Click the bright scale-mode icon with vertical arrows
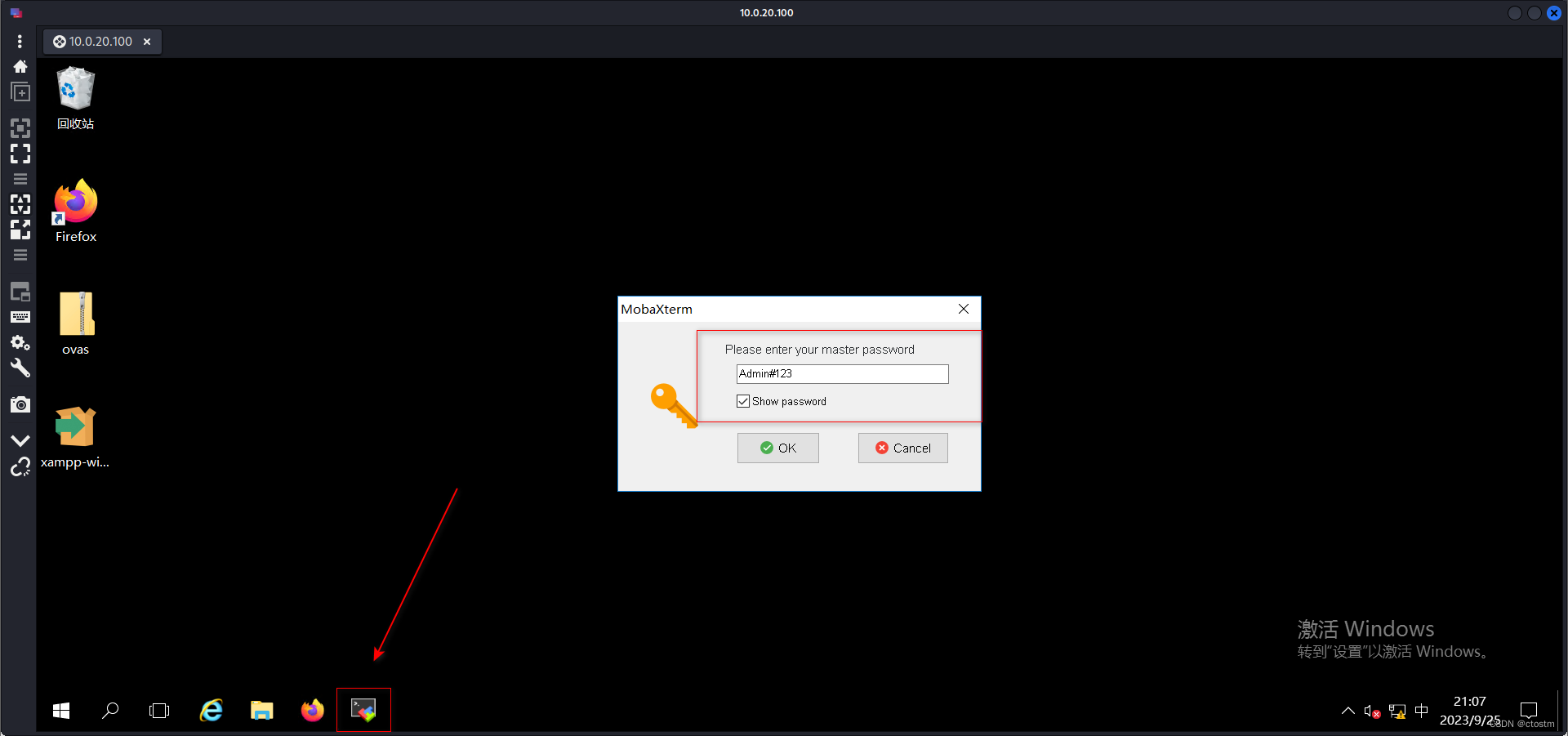This screenshot has width=1568, height=736. [x=20, y=204]
